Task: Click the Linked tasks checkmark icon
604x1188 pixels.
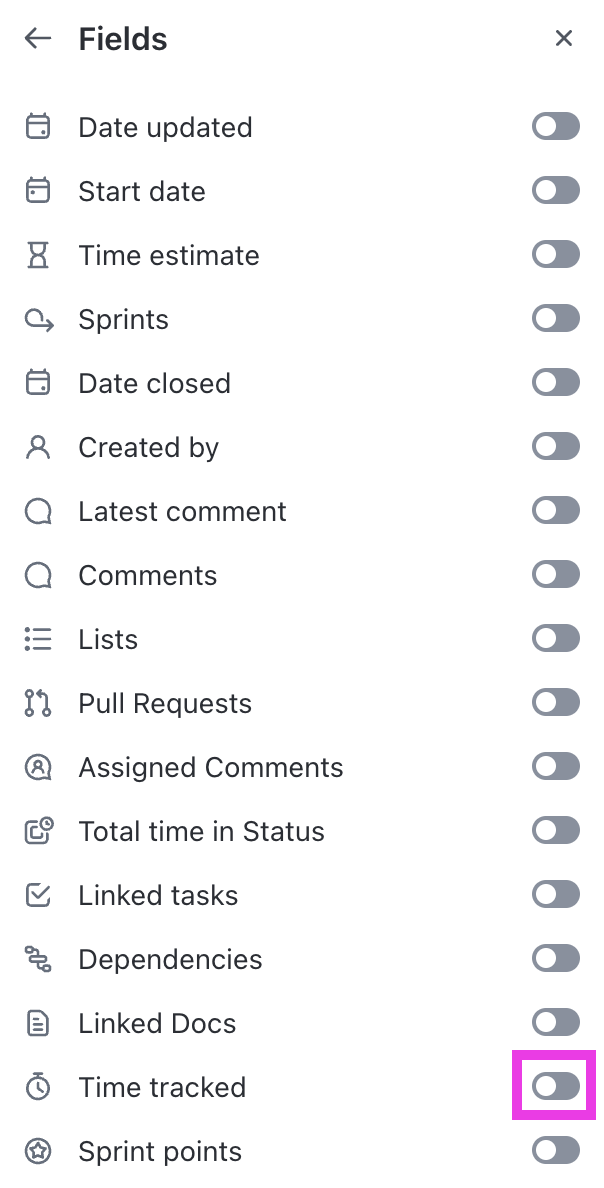Action: point(38,895)
